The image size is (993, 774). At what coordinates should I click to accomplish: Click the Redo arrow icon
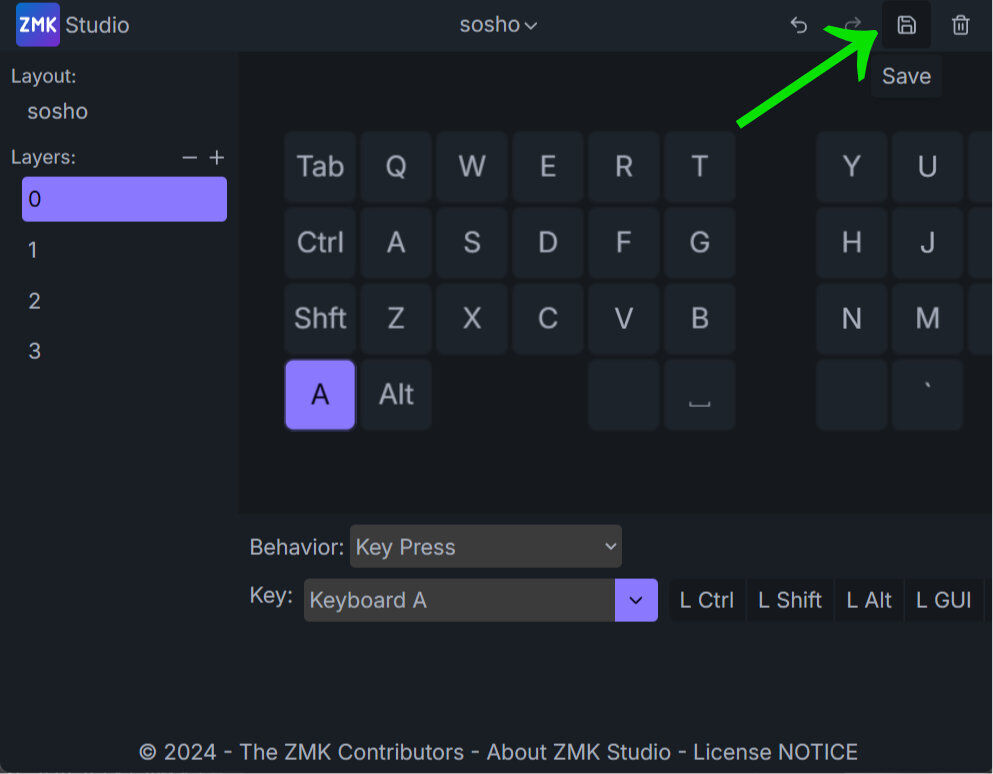coord(853,25)
